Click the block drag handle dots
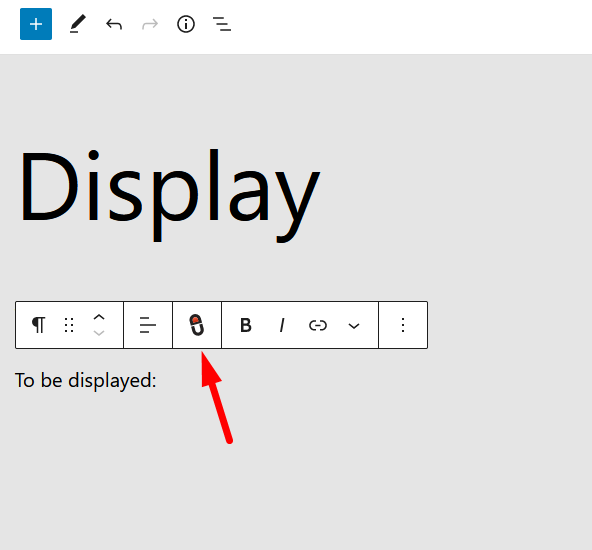Image resolution: width=592 pixels, height=550 pixels. tap(69, 325)
